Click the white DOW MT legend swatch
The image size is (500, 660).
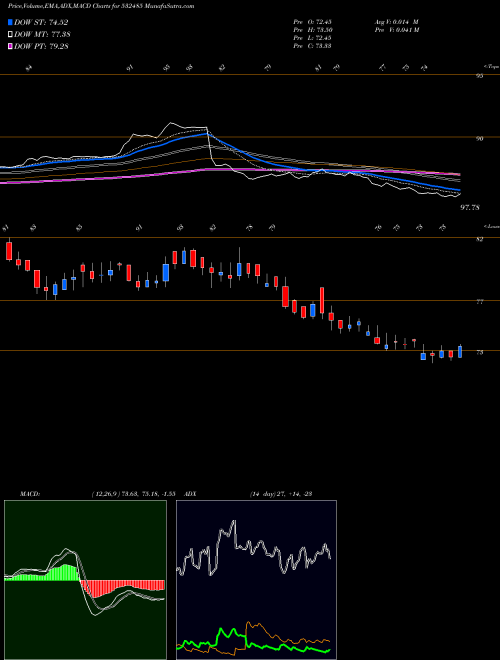pos(10,34)
